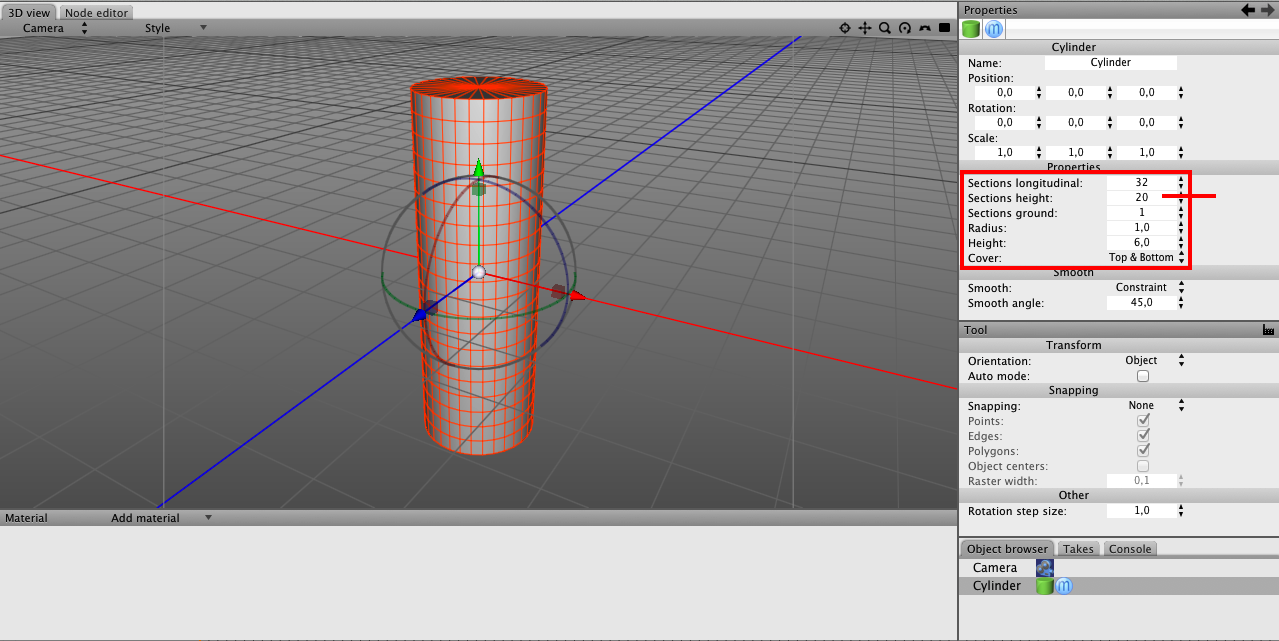Click the camera icon in Object browser
1279x641 pixels.
pyautogui.click(x=1045, y=568)
